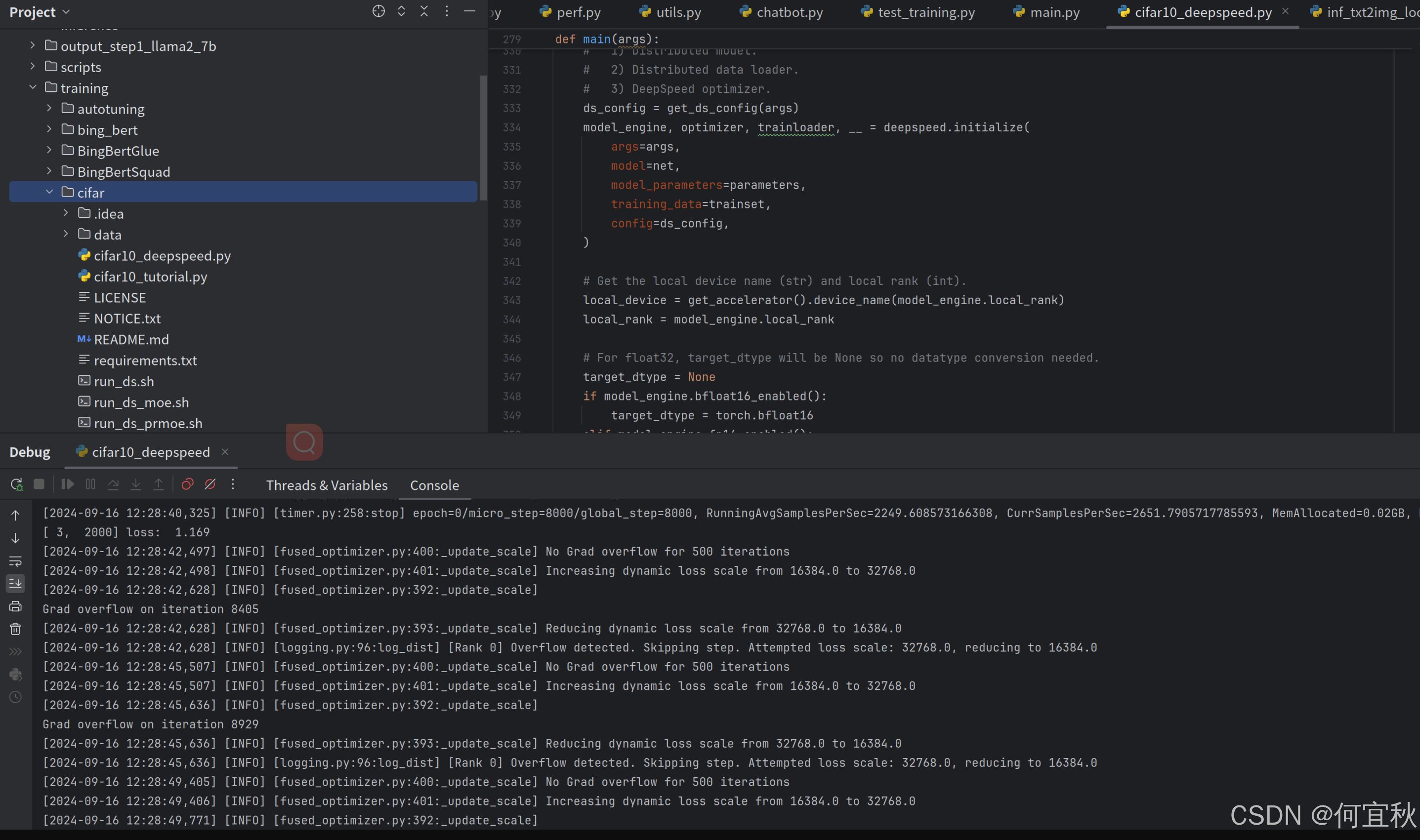Toggle scroll to end of console
Screen dimensions: 1420x840
[x=15, y=583]
